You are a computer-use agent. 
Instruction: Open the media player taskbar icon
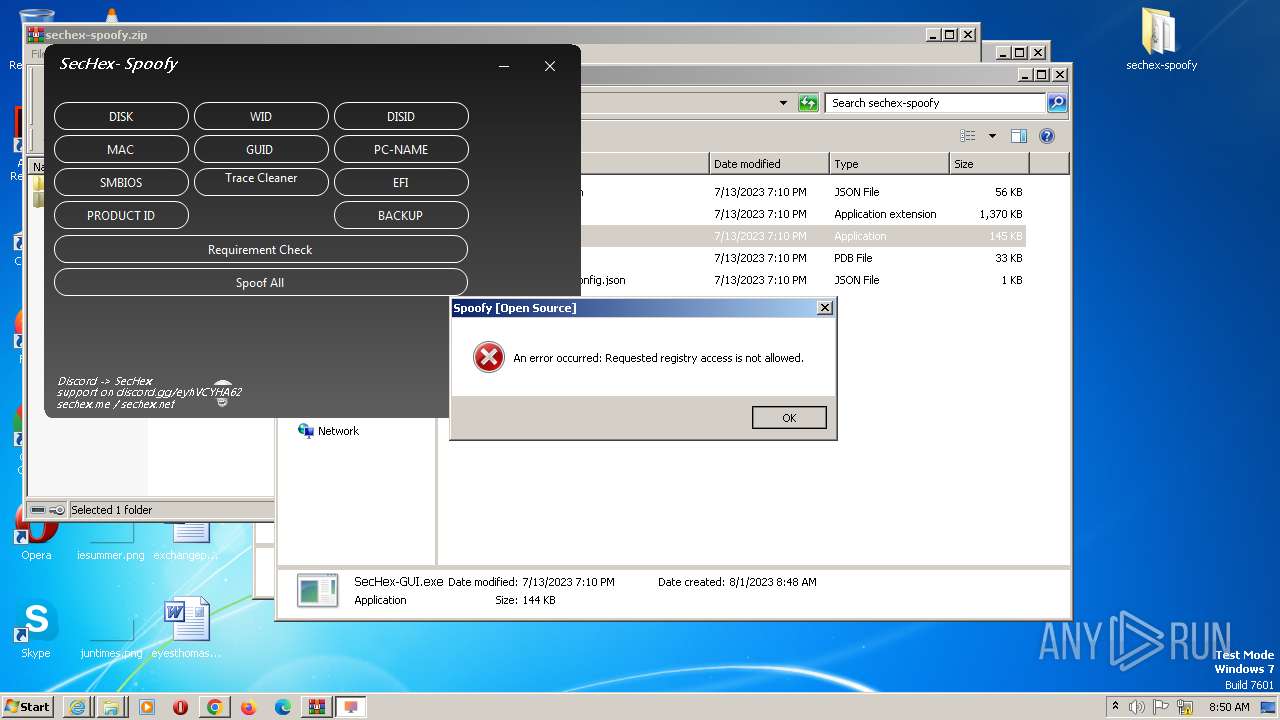pos(147,707)
